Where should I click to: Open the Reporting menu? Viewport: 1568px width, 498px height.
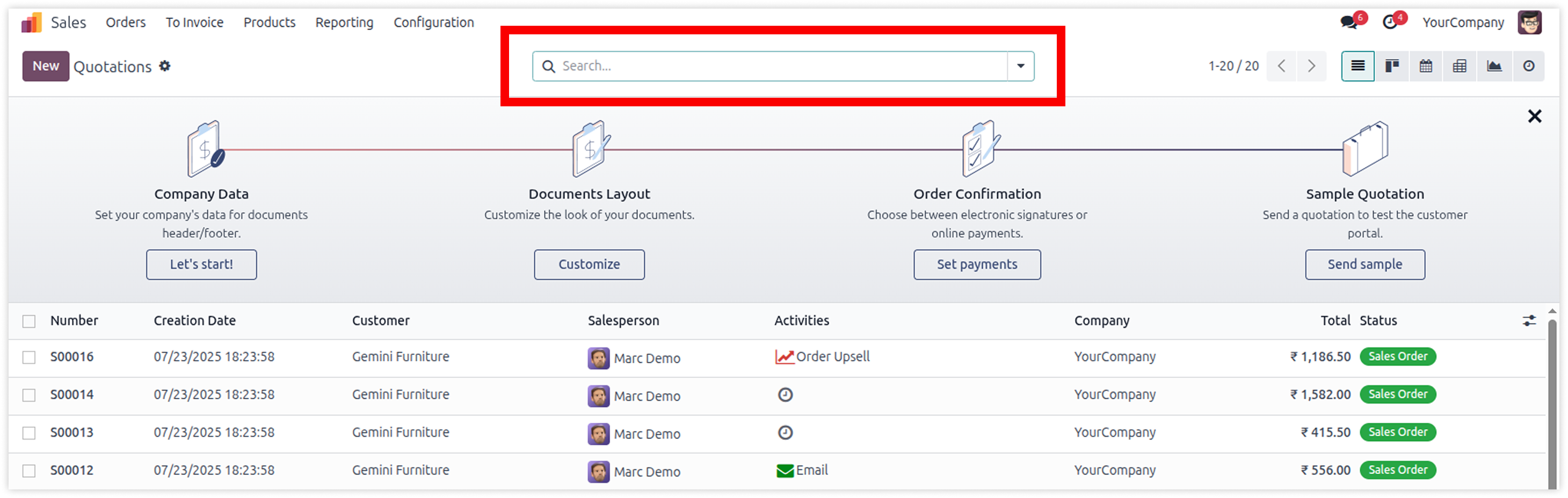pyautogui.click(x=344, y=23)
